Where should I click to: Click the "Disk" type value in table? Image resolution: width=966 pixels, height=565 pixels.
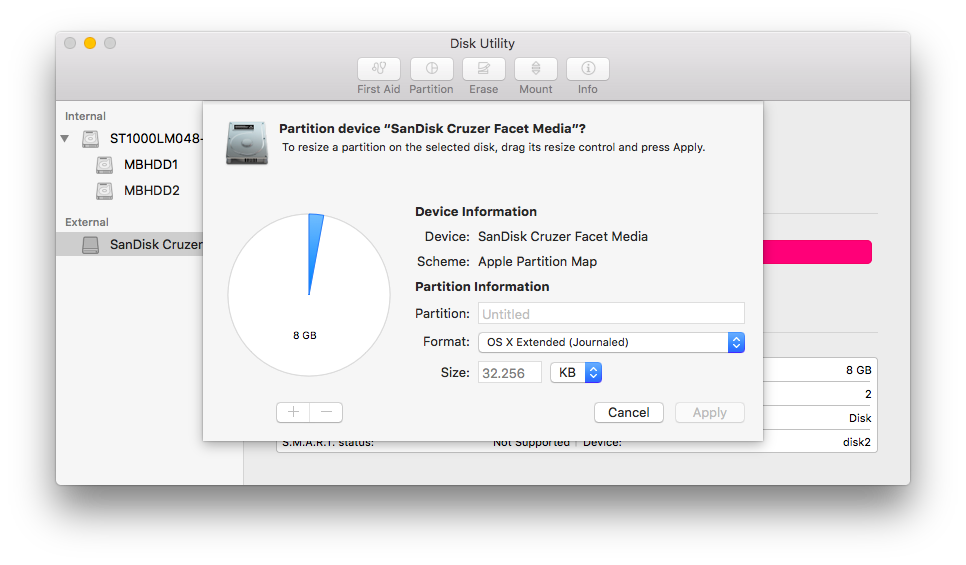860,418
